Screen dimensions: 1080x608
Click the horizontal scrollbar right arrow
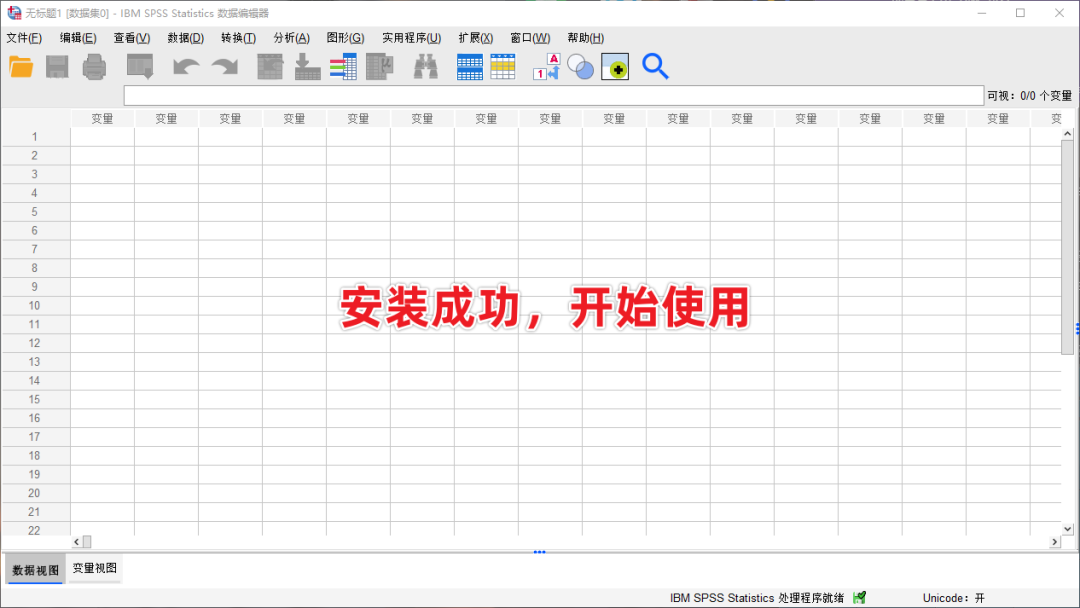[x=1055, y=542]
